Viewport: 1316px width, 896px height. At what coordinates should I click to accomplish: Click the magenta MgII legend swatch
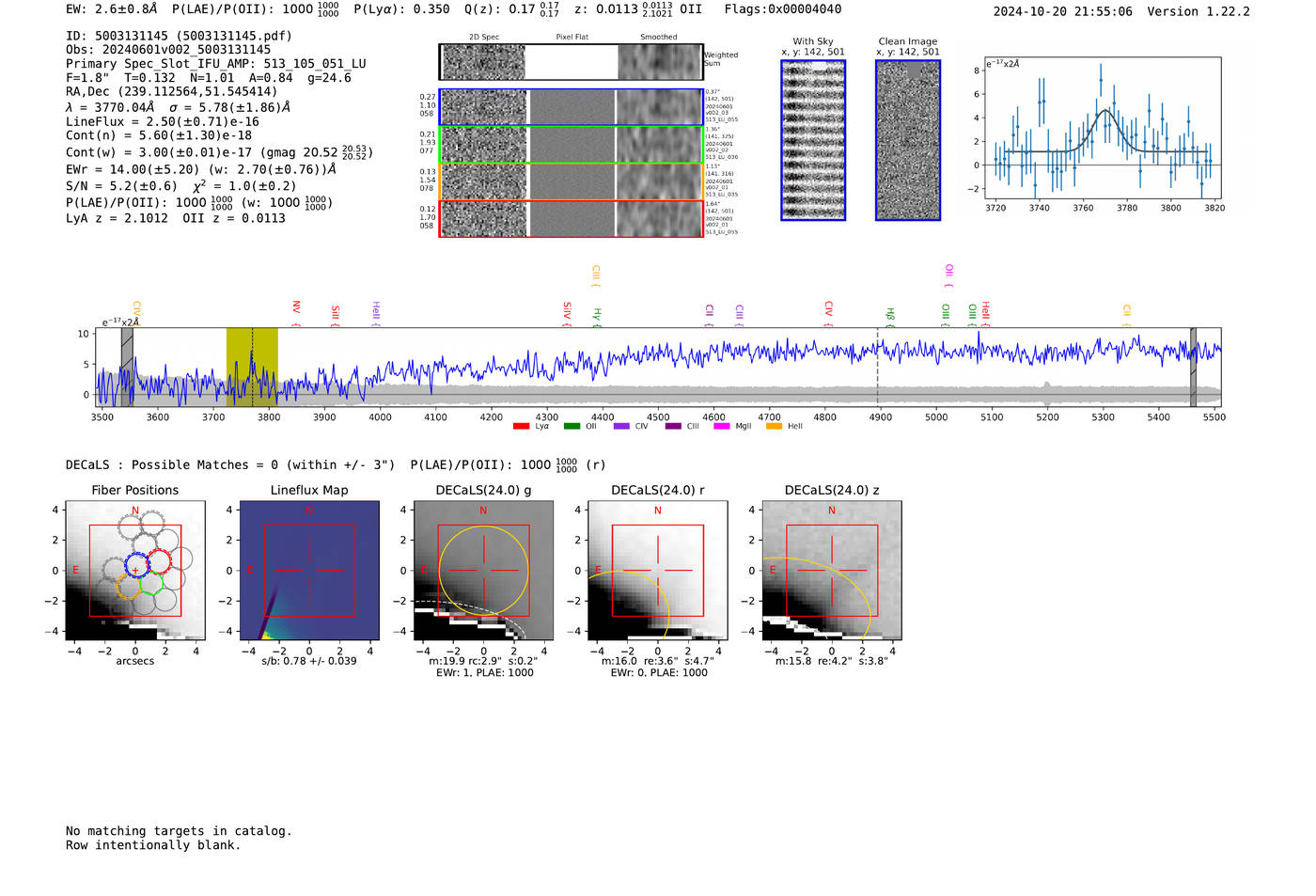pyautogui.click(x=722, y=427)
